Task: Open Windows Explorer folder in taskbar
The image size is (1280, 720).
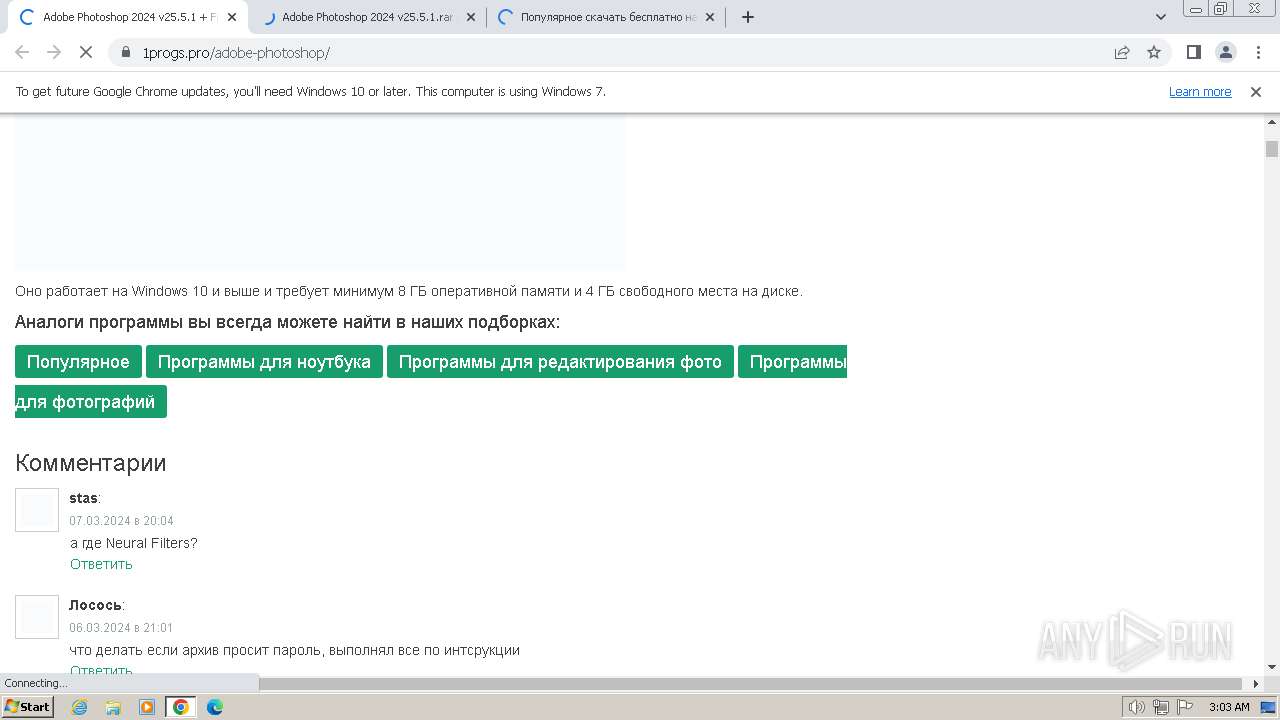Action: point(113,707)
